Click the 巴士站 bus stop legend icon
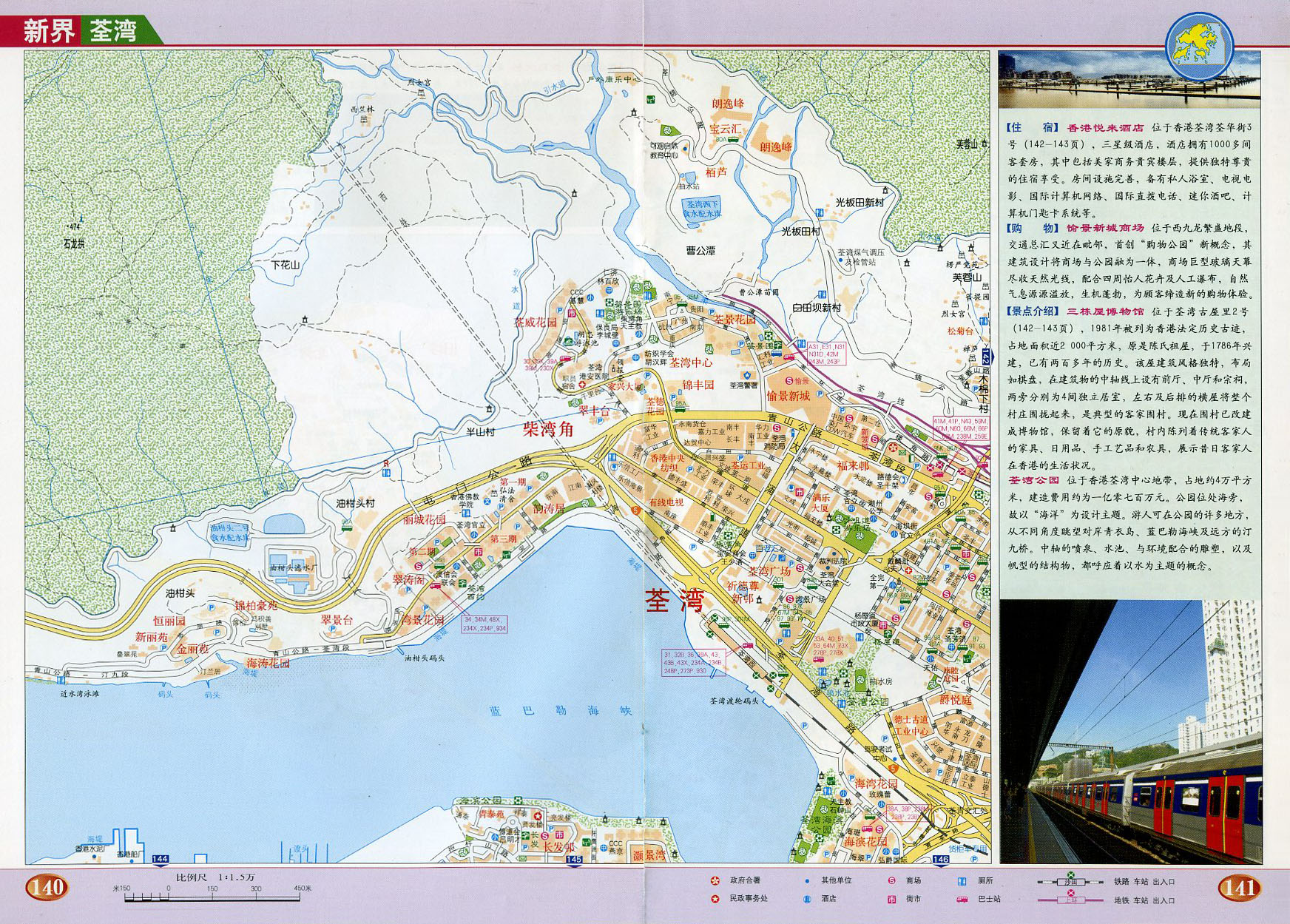 click(x=962, y=899)
